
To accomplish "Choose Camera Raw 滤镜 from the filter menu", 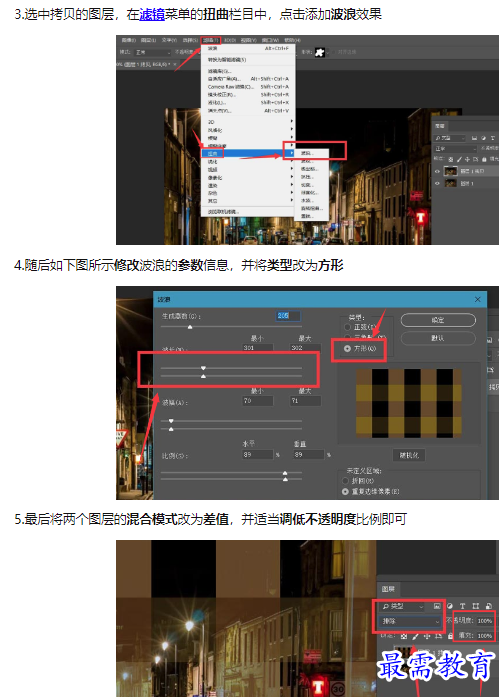I will [x=248, y=87].
